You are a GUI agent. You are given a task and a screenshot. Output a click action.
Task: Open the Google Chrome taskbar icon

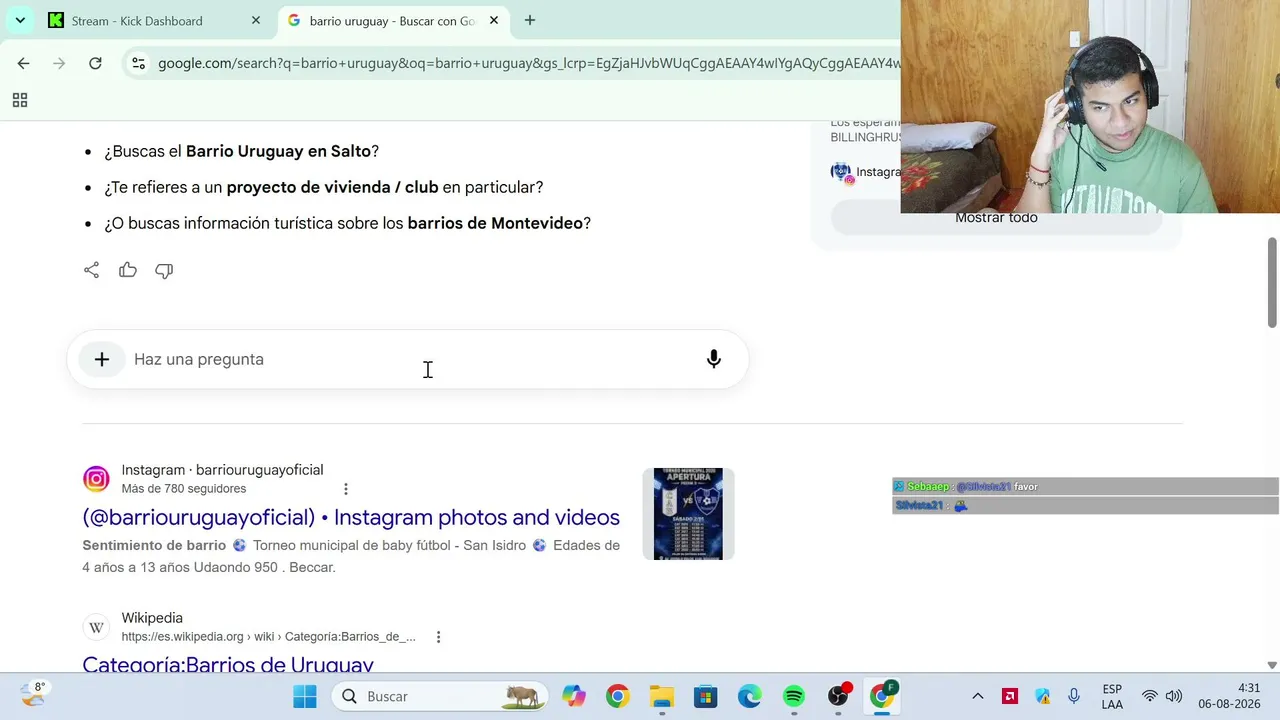[x=617, y=696]
